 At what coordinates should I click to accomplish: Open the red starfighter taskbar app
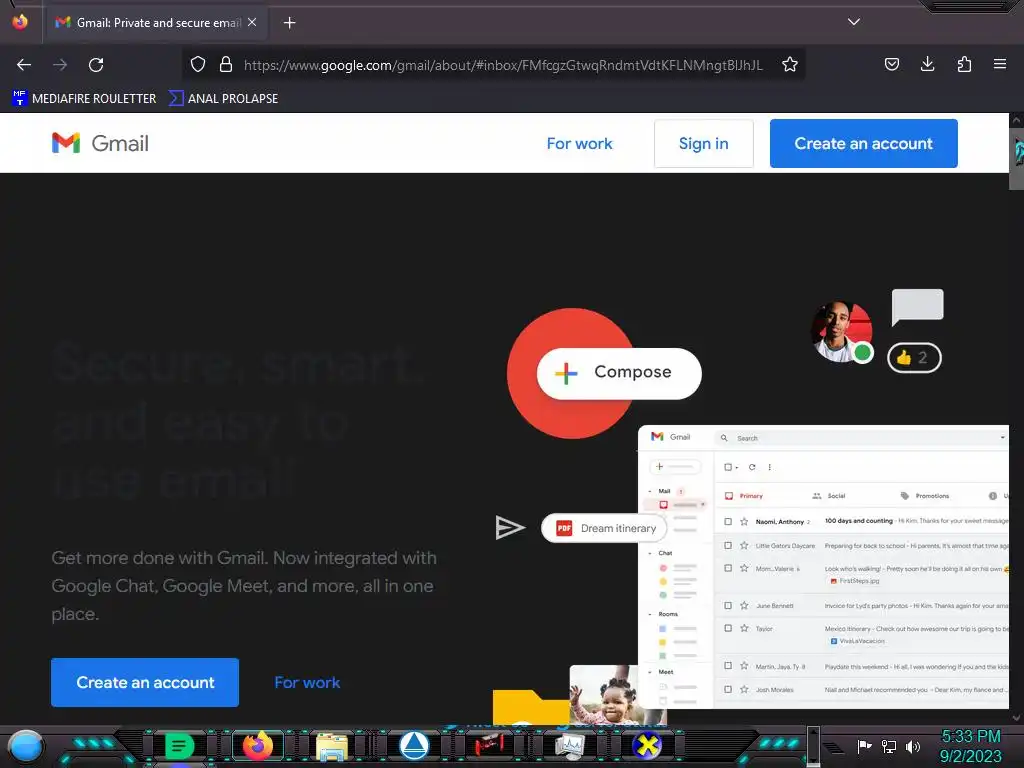[489, 744]
